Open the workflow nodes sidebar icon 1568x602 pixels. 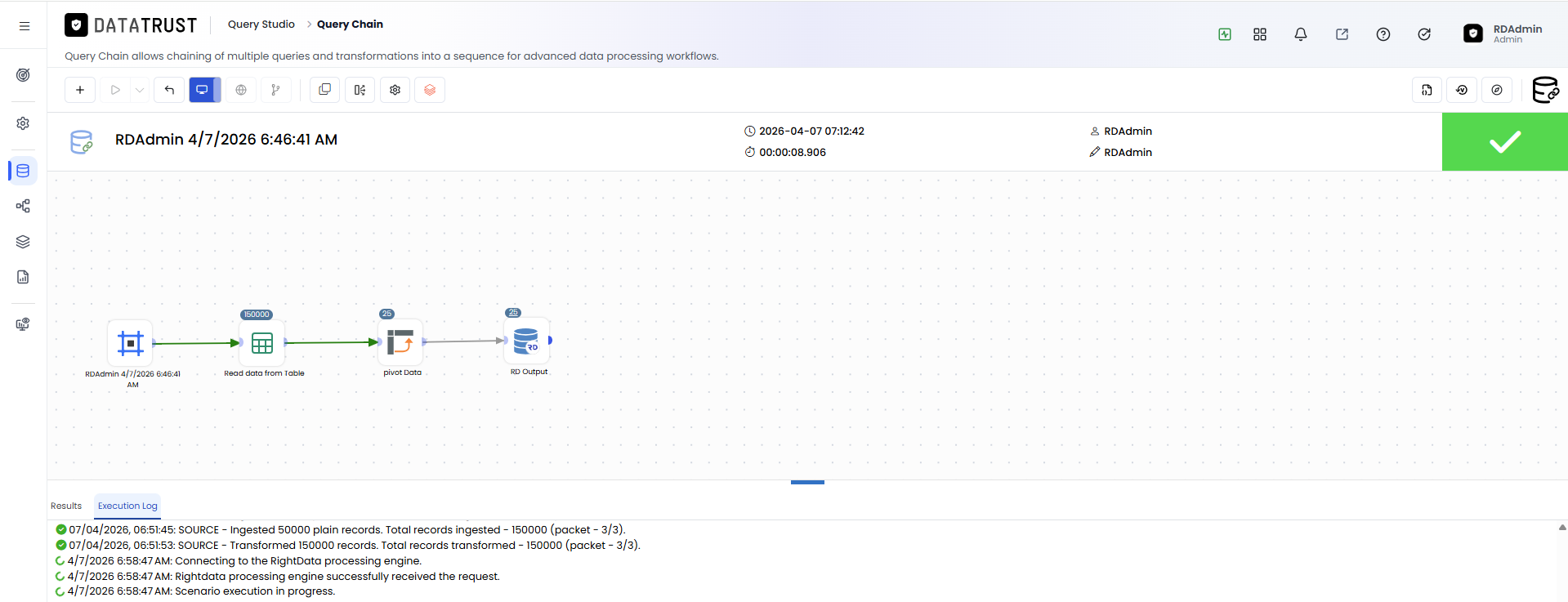coord(23,206)
